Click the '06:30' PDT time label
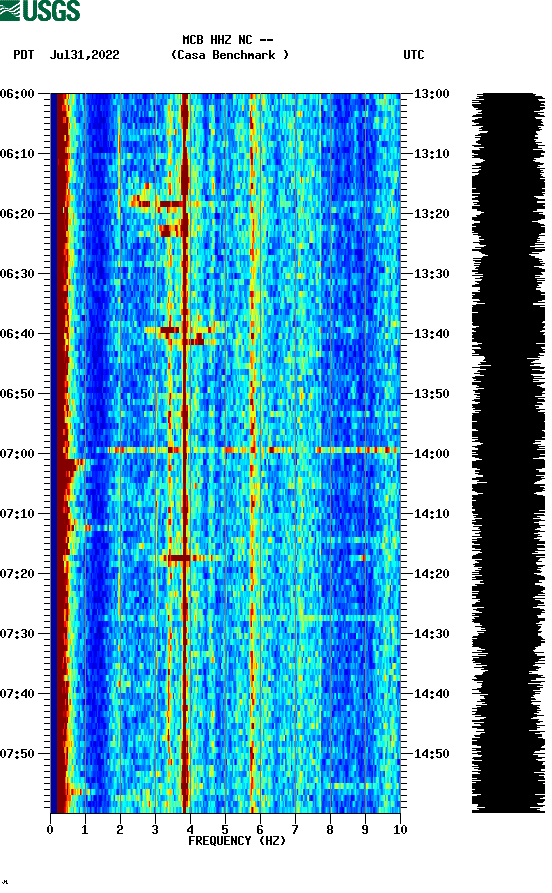This screenshot has height=893, width=552. click(17, 274)
